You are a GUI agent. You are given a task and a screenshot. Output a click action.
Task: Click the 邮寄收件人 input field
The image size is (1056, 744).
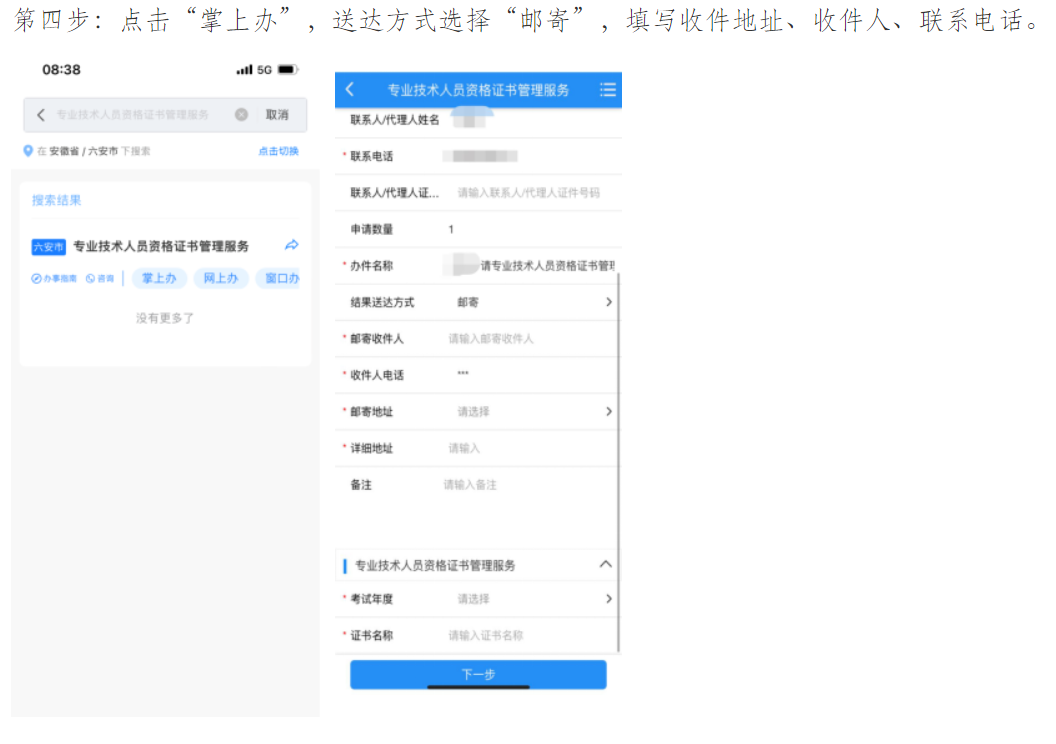click(478, 339)
